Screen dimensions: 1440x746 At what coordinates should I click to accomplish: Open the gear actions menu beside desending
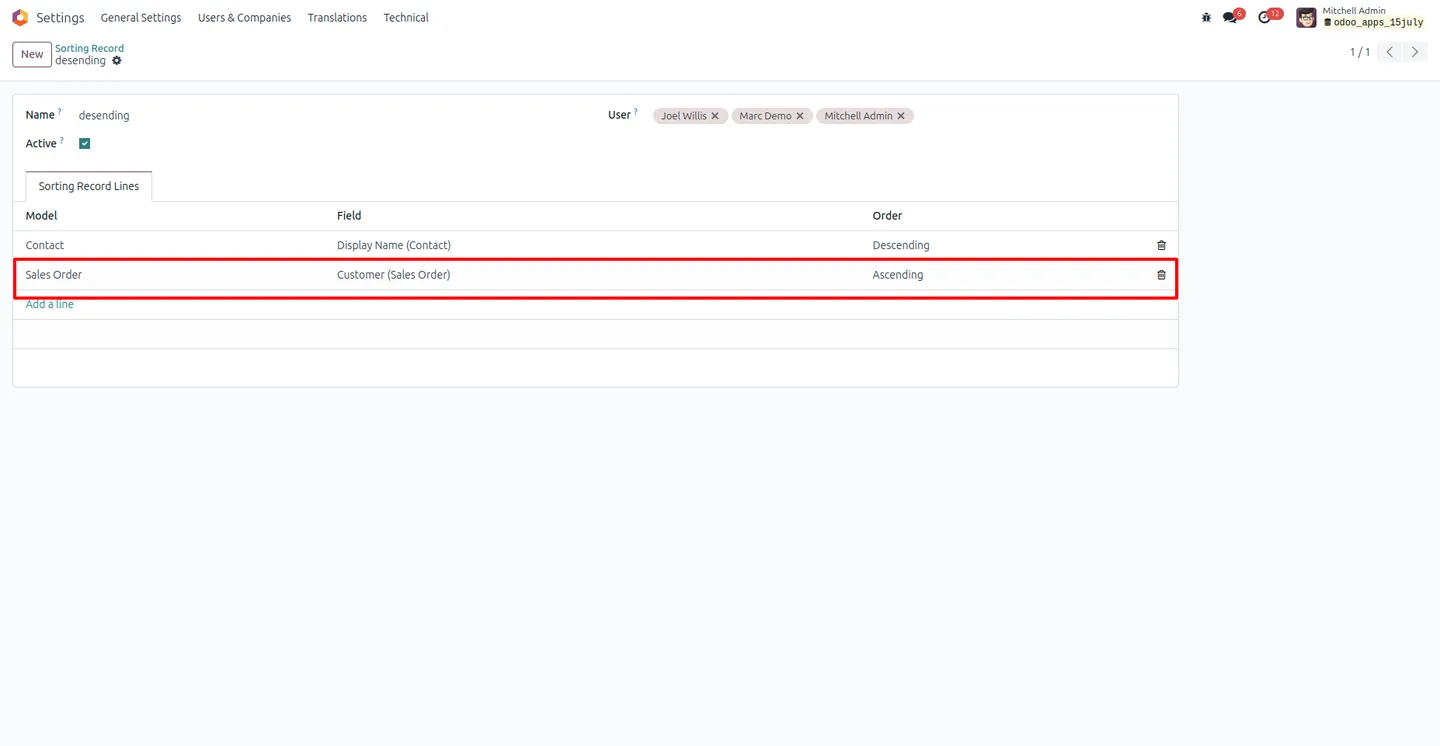pyautogui.click(x=117, y=61)
